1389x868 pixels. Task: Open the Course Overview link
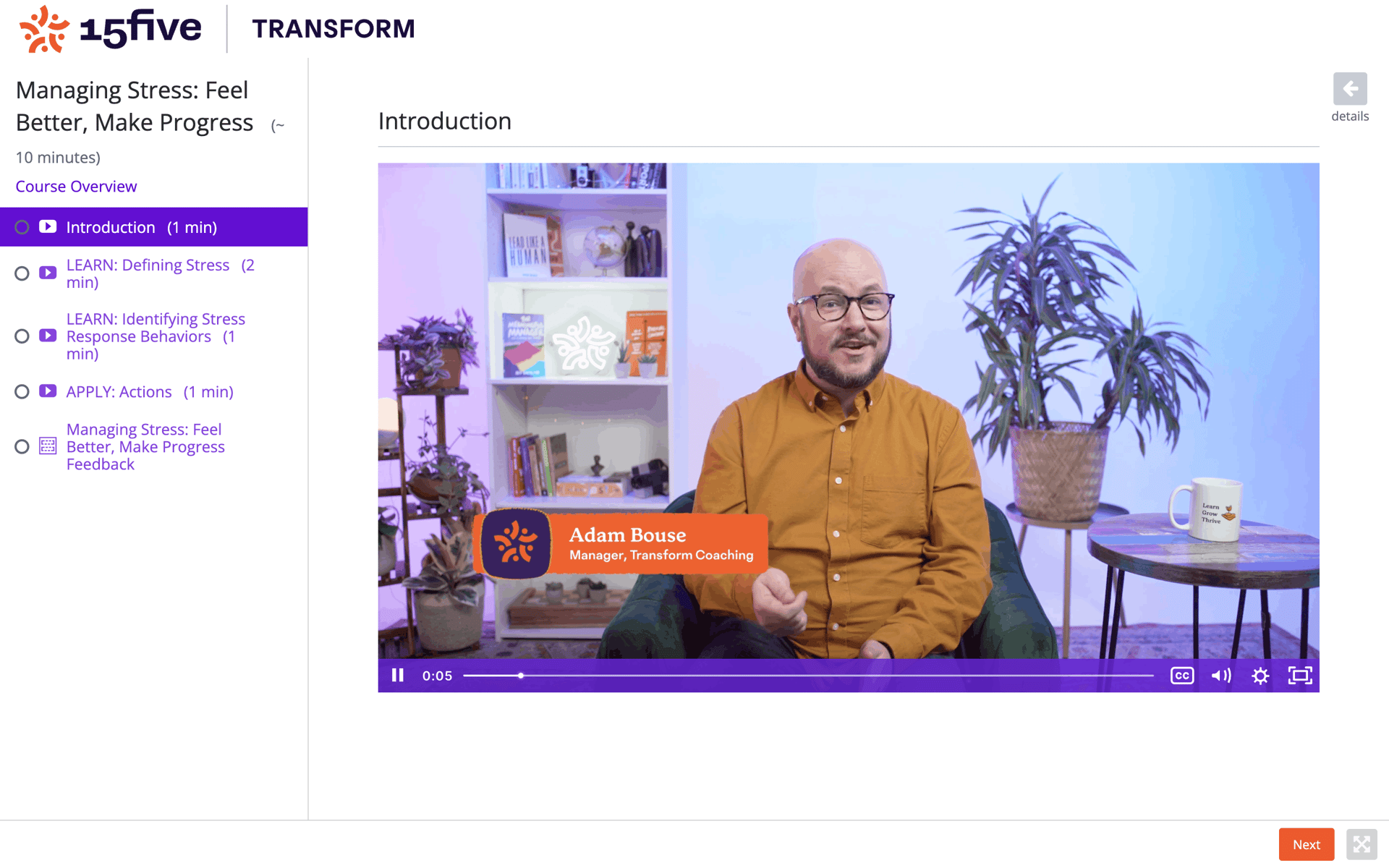[76, 187]
